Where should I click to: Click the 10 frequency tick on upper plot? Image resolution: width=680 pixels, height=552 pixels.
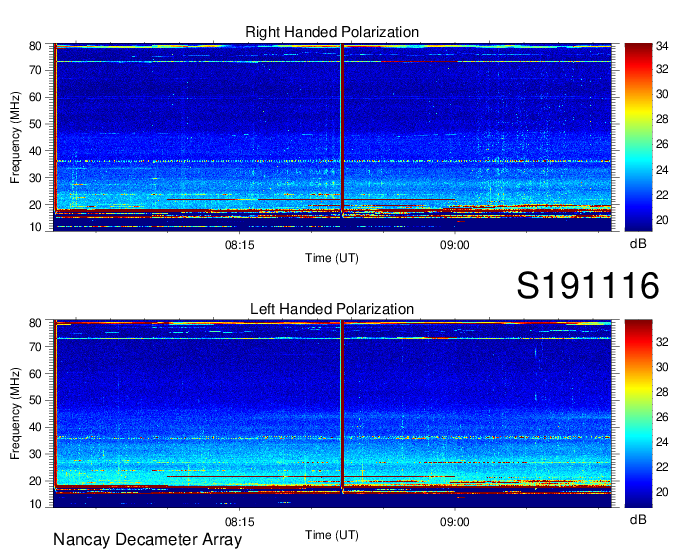pos(35,227)
